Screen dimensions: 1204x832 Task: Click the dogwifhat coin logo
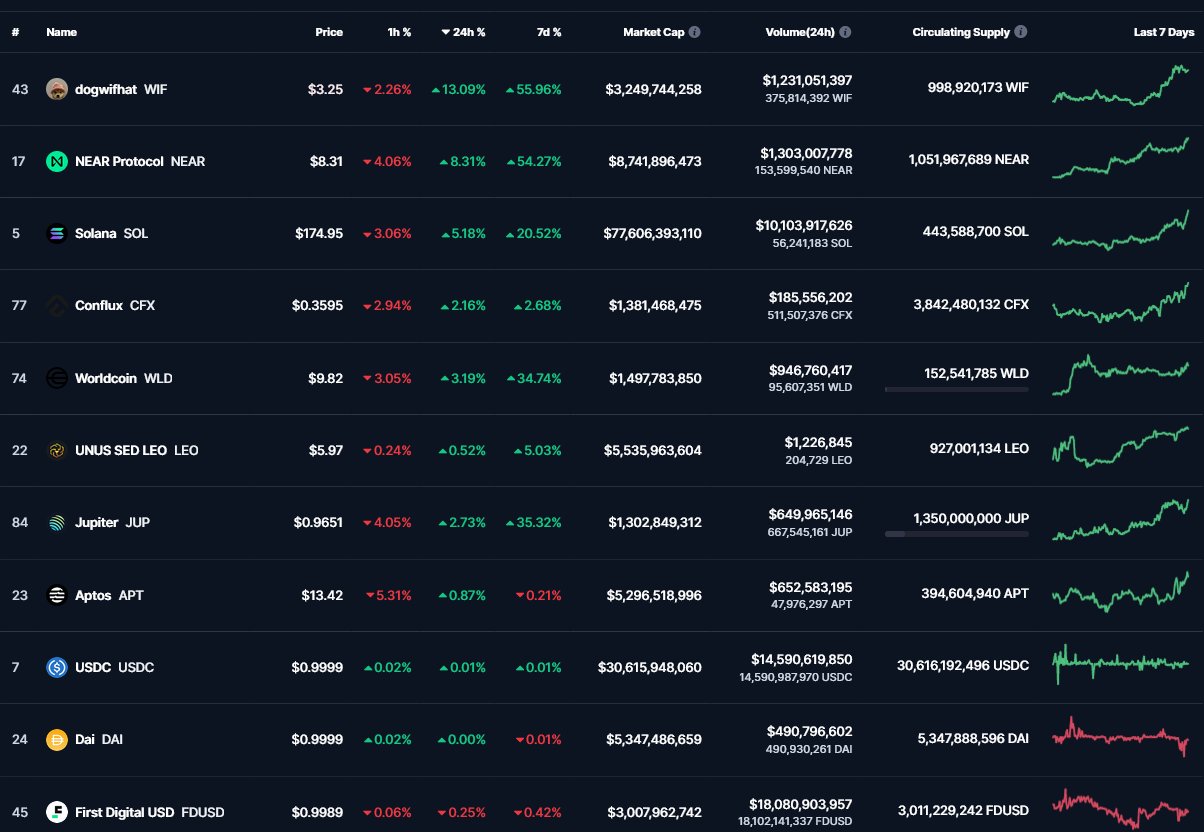pos(57,89)
